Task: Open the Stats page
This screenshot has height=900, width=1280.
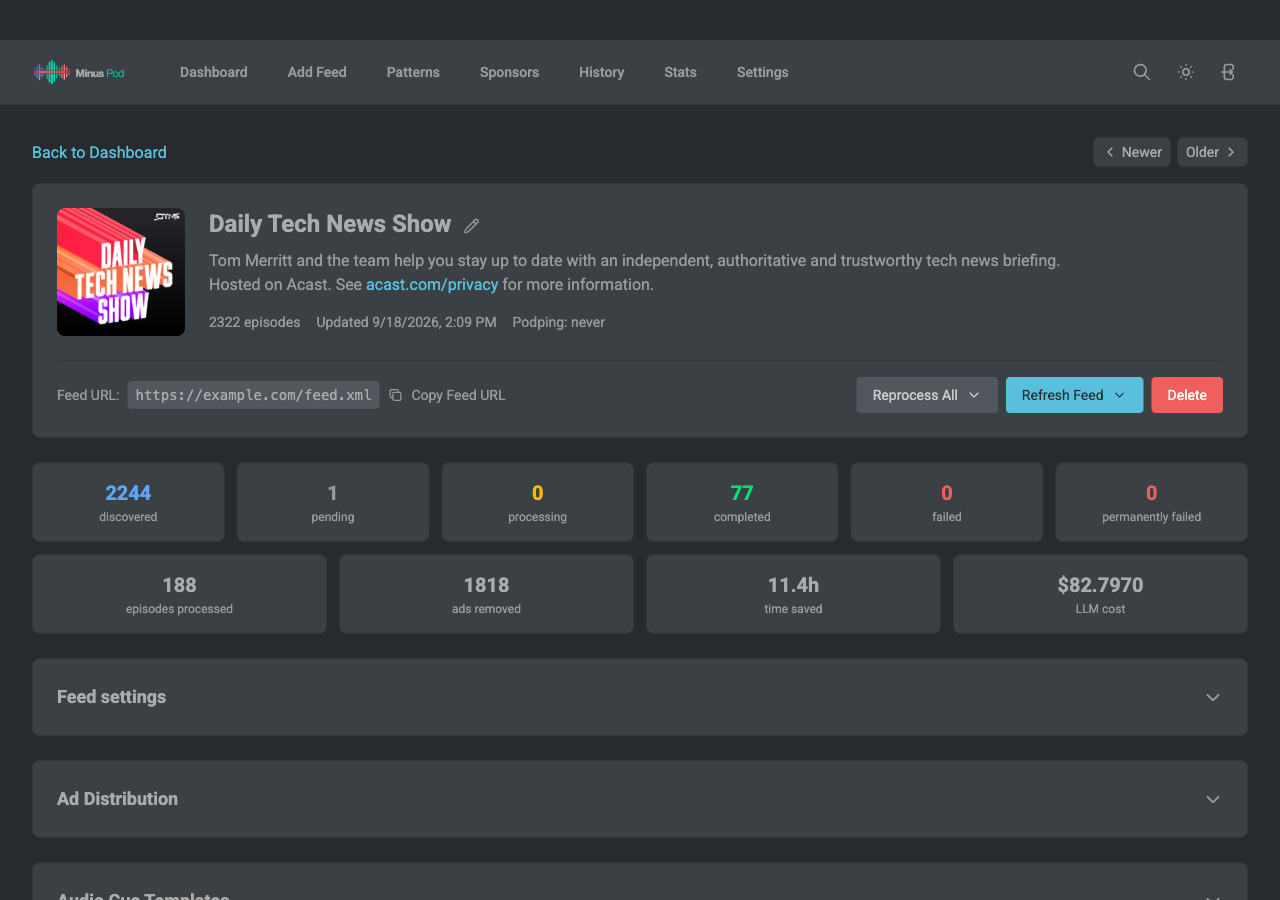Action: click(x=680, y=72)
